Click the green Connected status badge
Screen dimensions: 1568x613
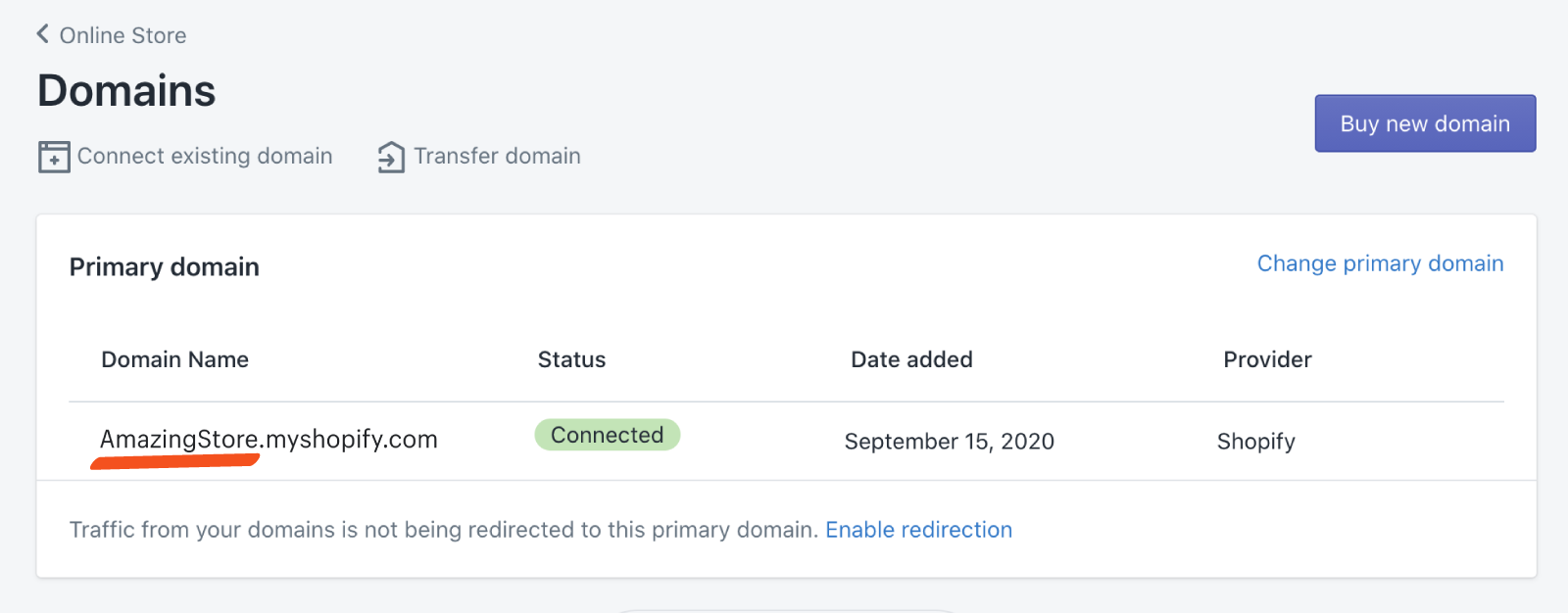[607, 435]
